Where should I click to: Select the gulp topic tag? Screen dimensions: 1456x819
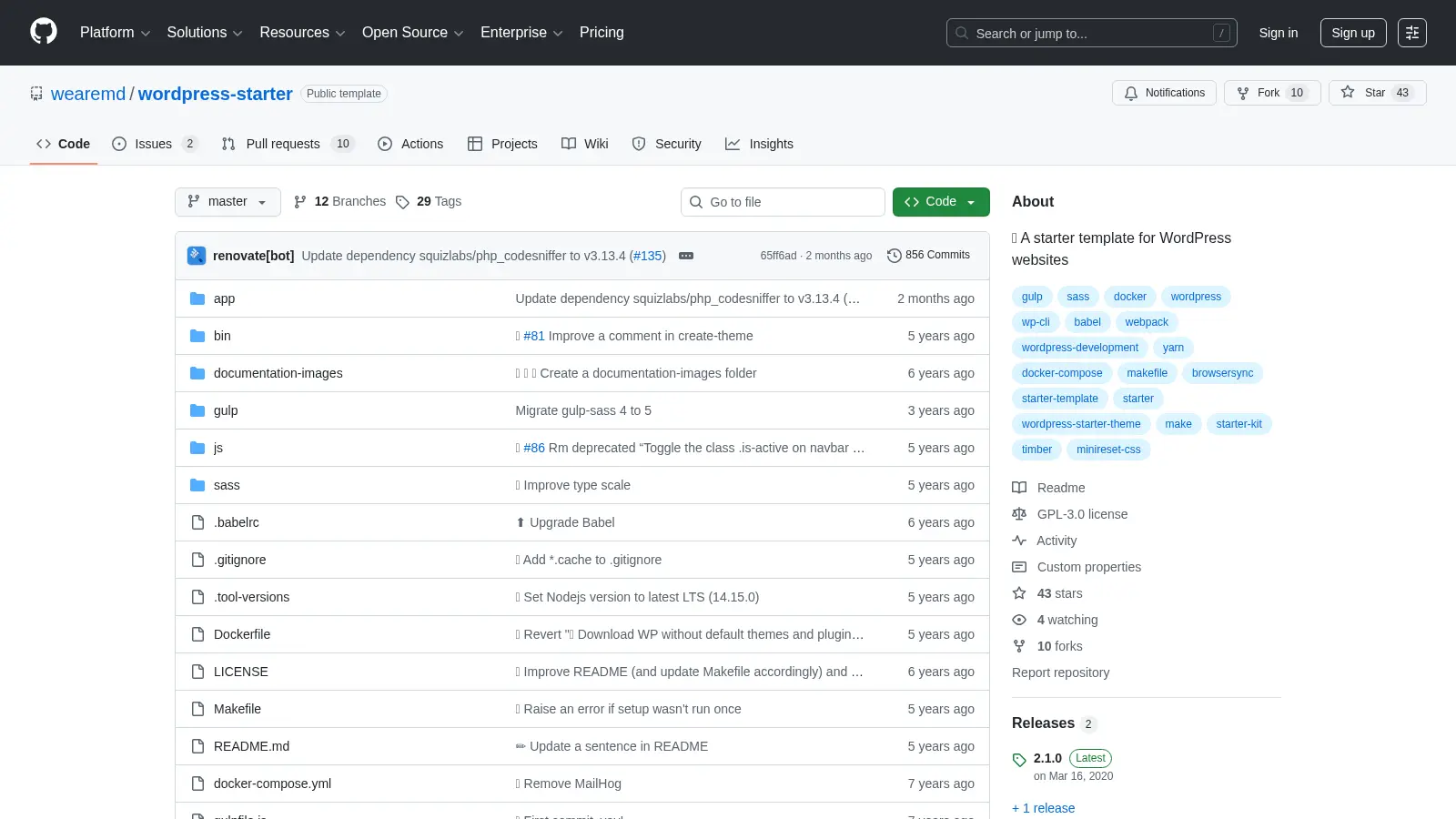[1032, 297]
